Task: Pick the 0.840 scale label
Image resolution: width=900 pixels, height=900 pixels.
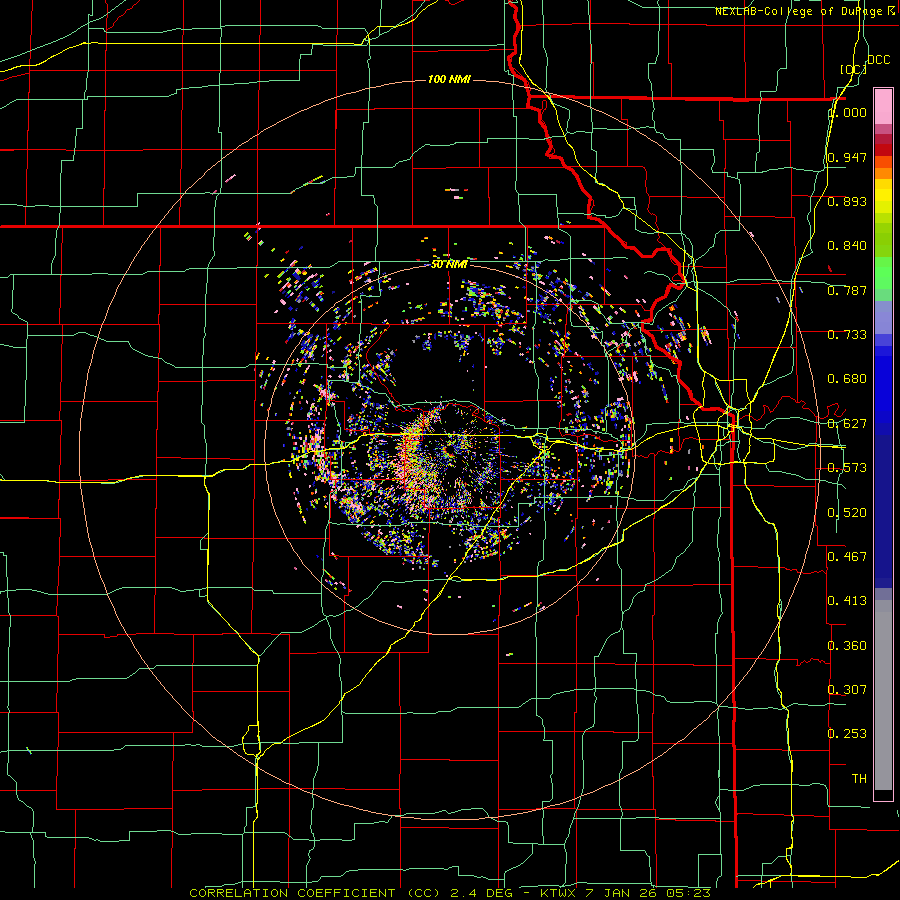Action: pyautogui.click(x=847, y=246)
